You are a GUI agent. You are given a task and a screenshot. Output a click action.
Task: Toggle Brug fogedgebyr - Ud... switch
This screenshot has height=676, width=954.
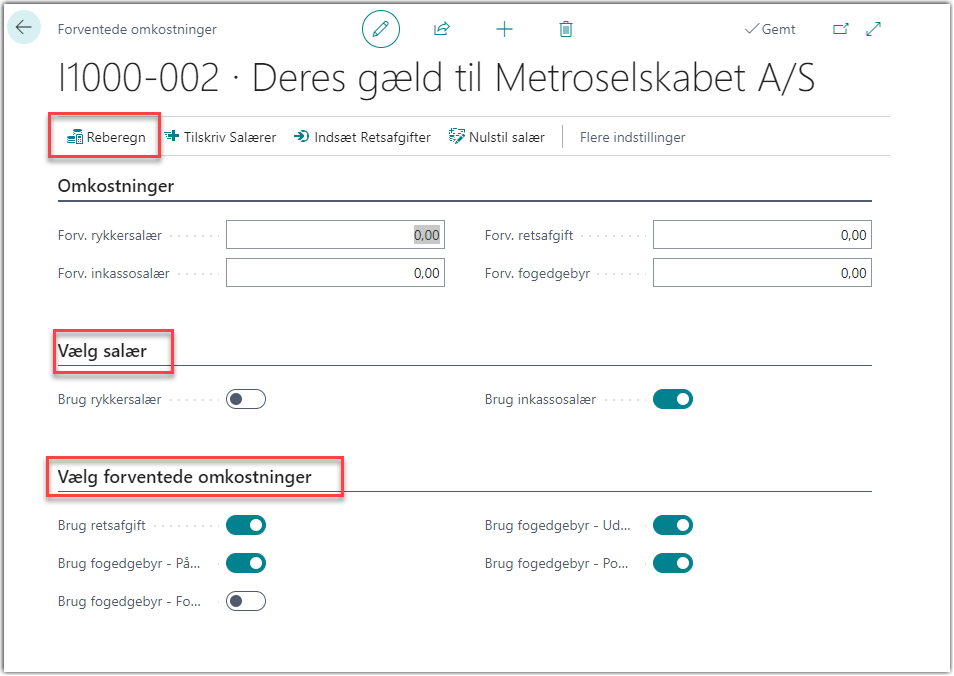[673, 525]
